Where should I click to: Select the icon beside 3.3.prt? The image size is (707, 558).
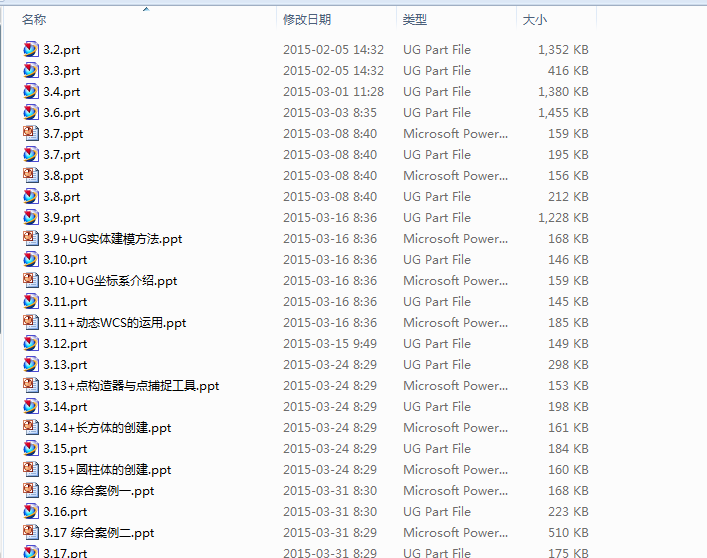[x=31, y=70]
